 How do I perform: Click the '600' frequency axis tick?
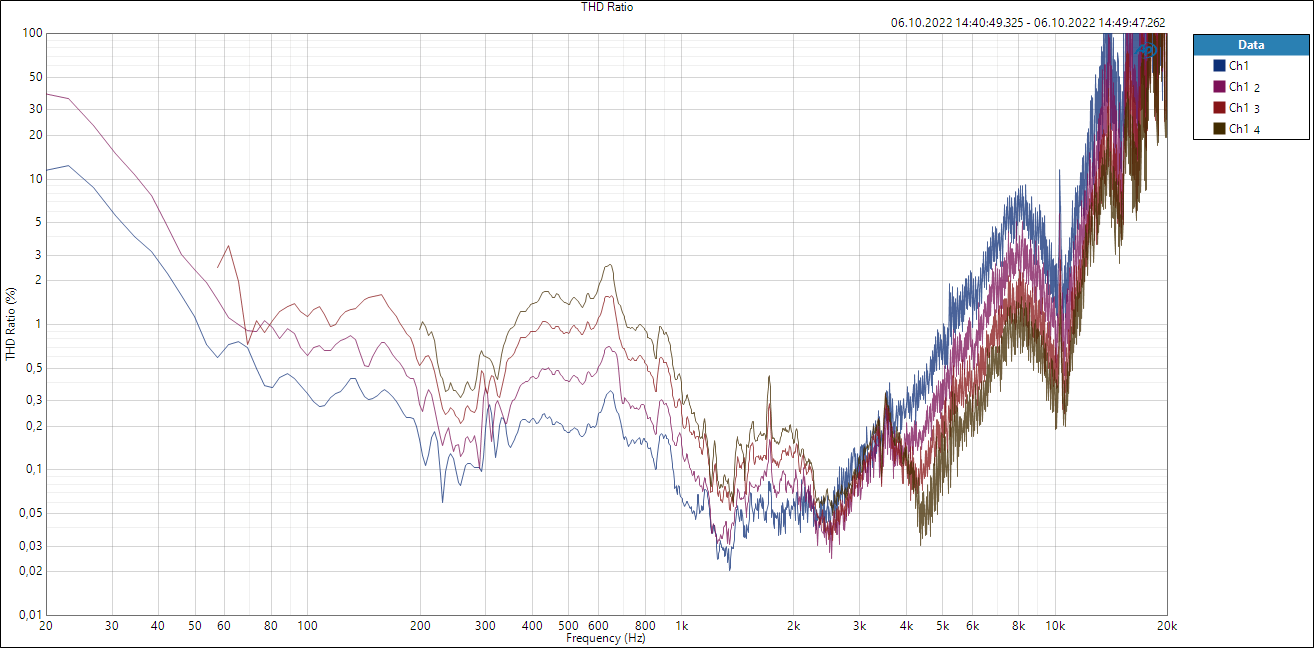599,626
